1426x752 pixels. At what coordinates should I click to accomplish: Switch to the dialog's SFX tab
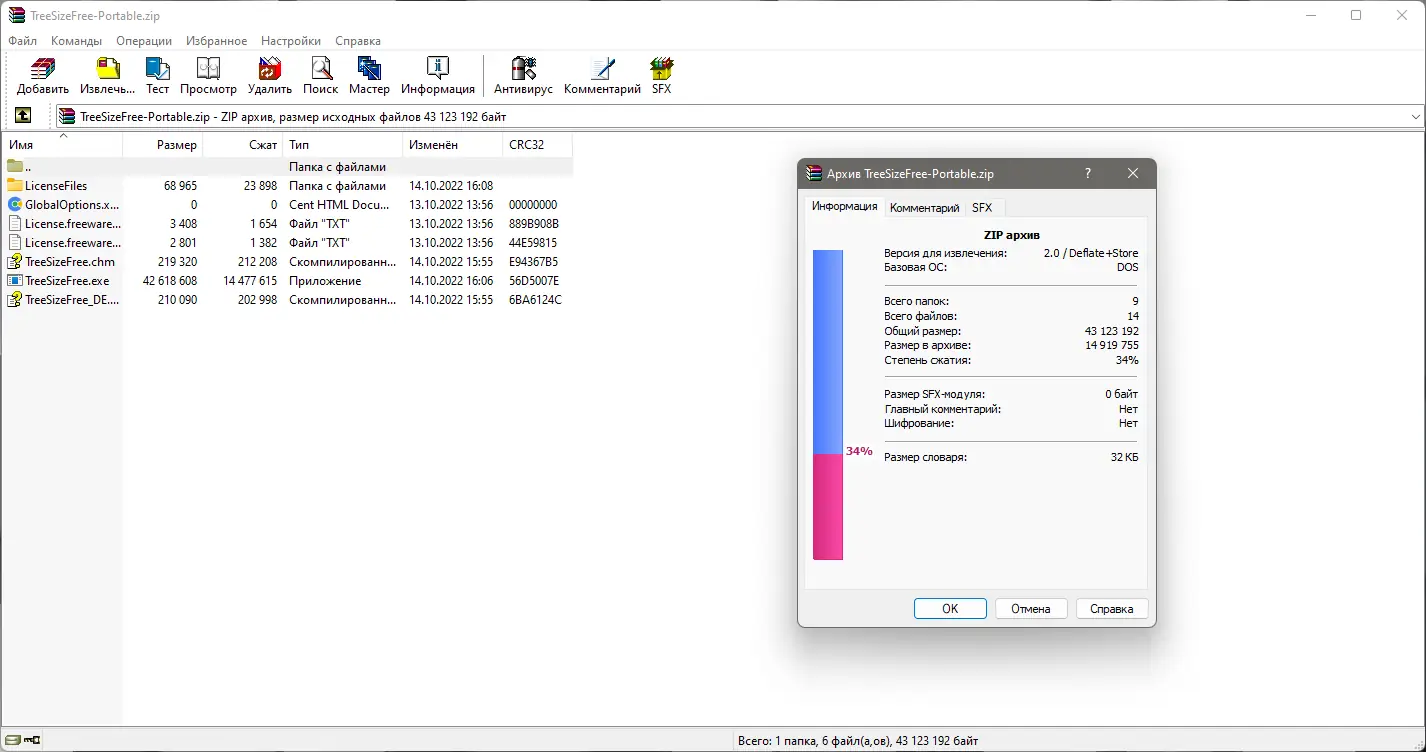pos(982,207)
